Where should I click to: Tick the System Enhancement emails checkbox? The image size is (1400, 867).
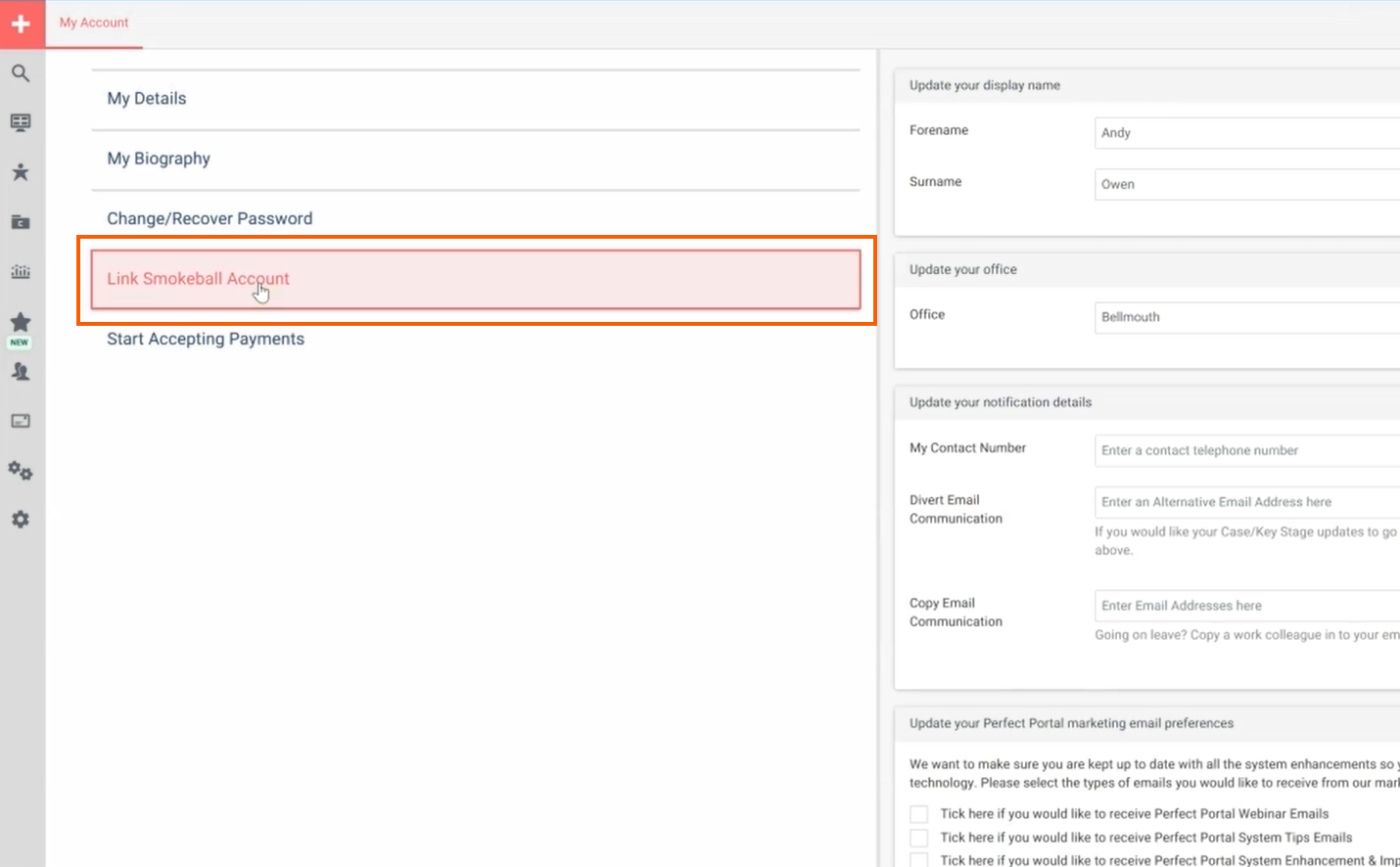tap(918, 860)
